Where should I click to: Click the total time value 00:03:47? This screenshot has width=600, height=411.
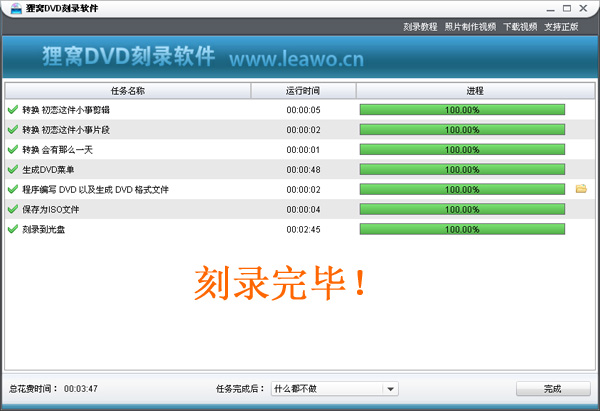click(x=81, y=389)
